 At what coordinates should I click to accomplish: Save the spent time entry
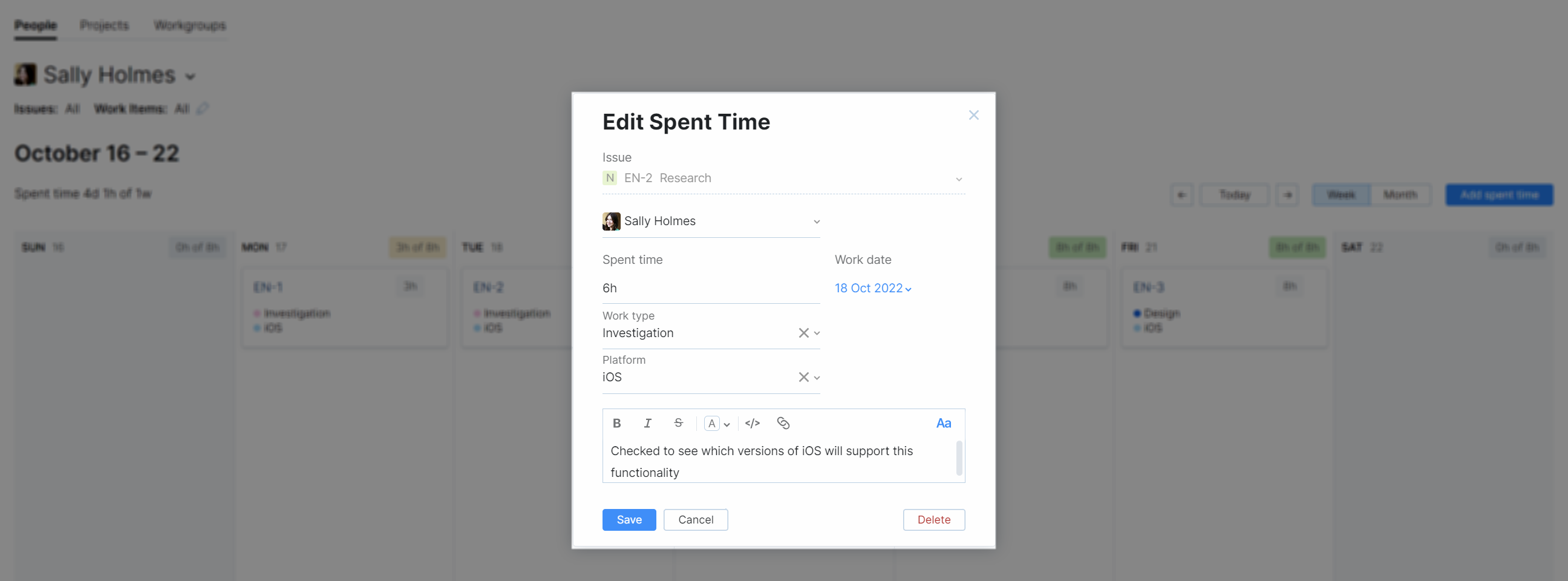(x=629, y=519)
